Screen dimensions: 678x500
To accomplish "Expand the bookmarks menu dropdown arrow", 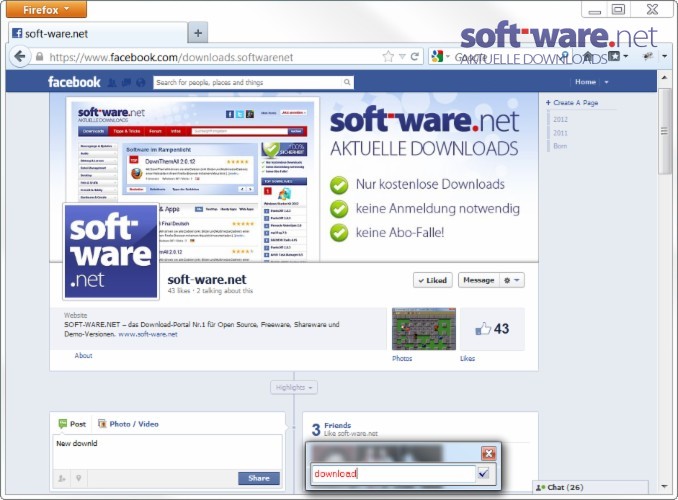I will coord(625,56).
